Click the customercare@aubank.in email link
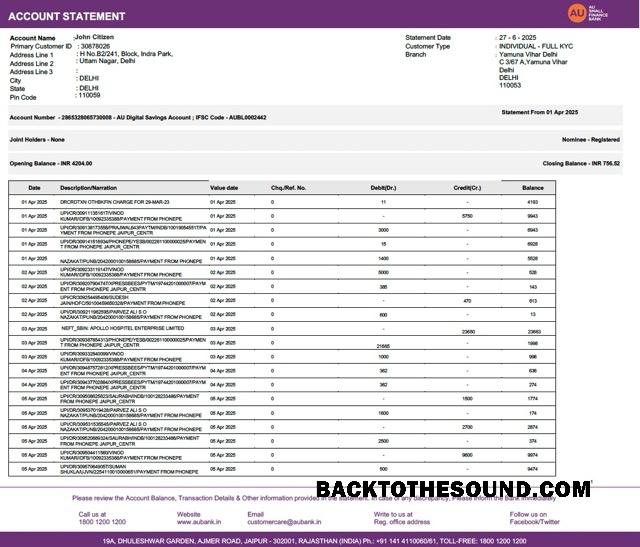 [284, 522]
